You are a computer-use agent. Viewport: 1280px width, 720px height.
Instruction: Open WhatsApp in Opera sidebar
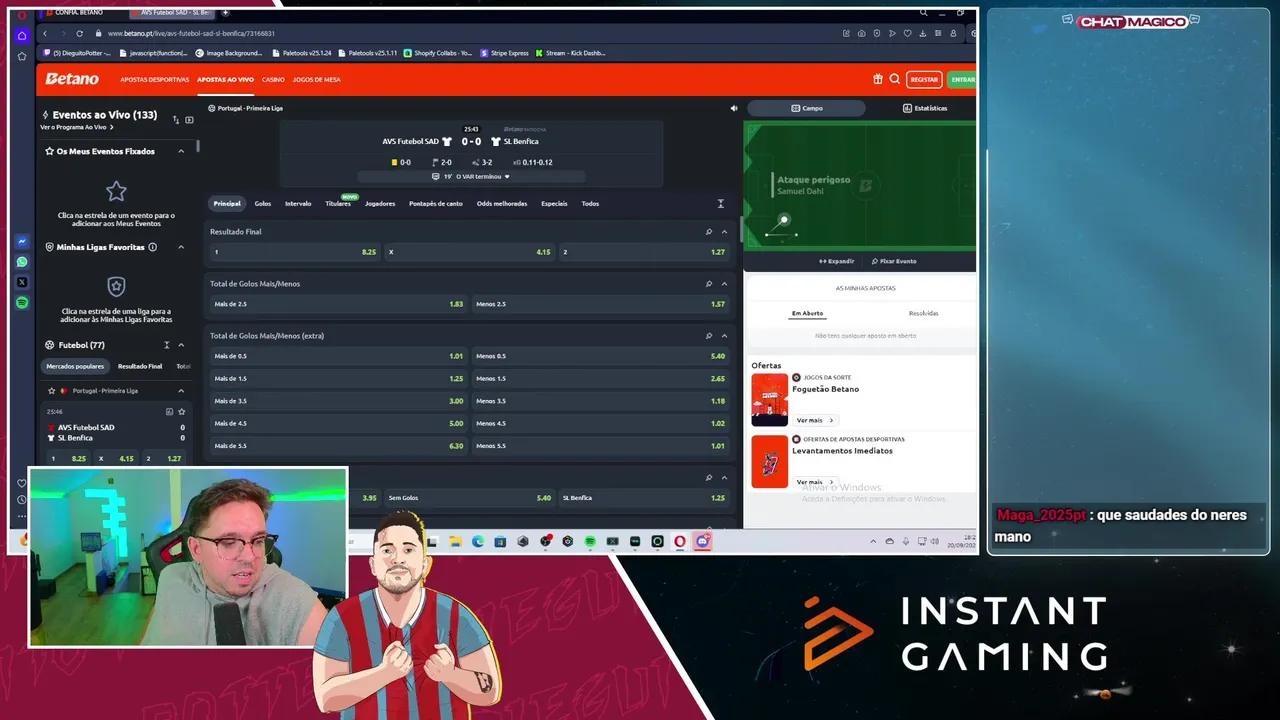tap(22, 262)
